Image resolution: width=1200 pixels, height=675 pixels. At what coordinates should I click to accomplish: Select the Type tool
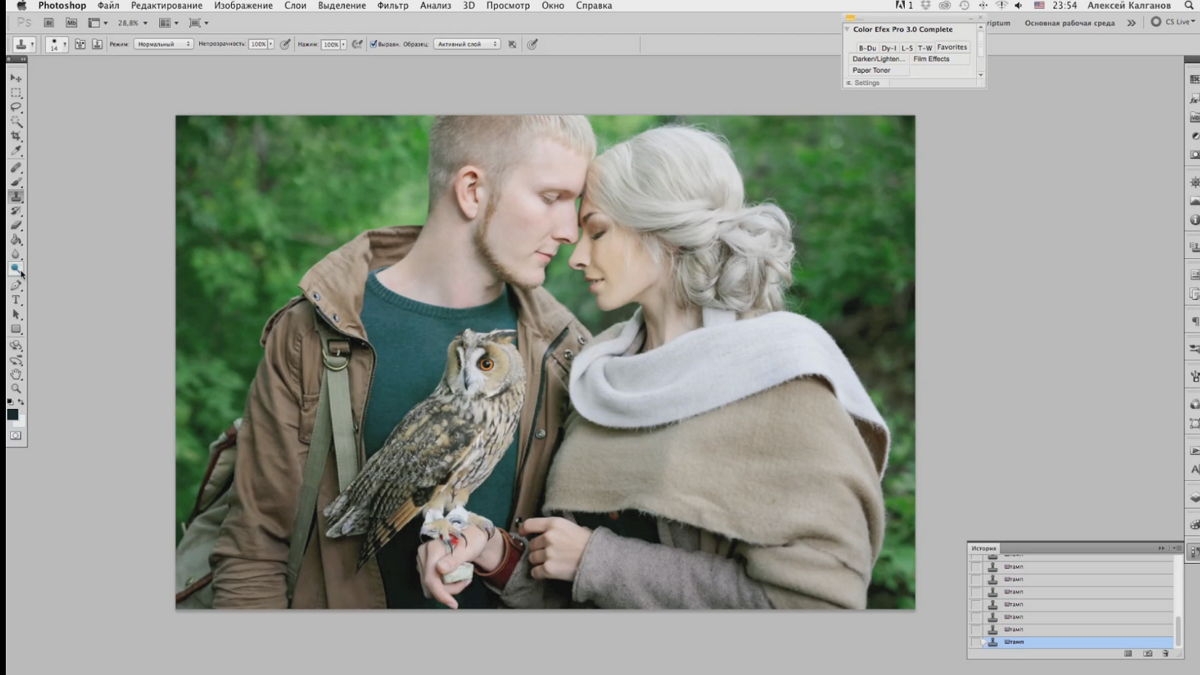point(16,300)
